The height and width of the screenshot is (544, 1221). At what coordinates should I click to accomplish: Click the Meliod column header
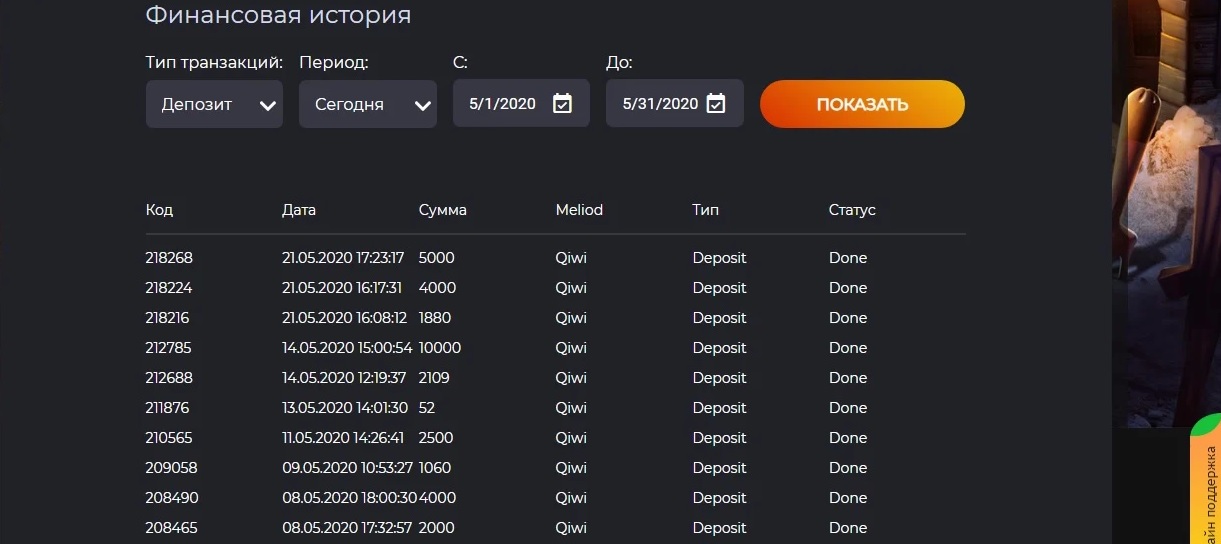[579, 210]
